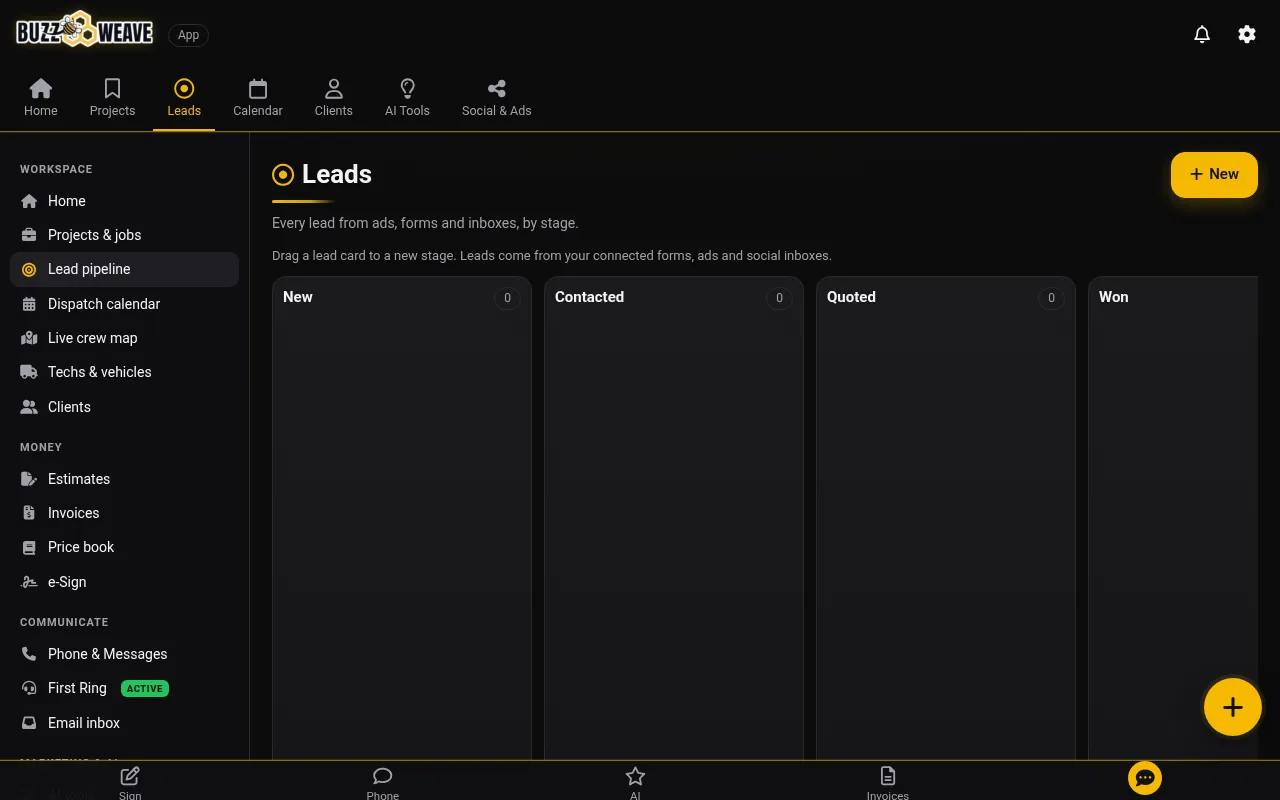Viewport: 1280px width, 800px height.
Task: Click the count badge in Contacted column
Action: coord(779,298)
